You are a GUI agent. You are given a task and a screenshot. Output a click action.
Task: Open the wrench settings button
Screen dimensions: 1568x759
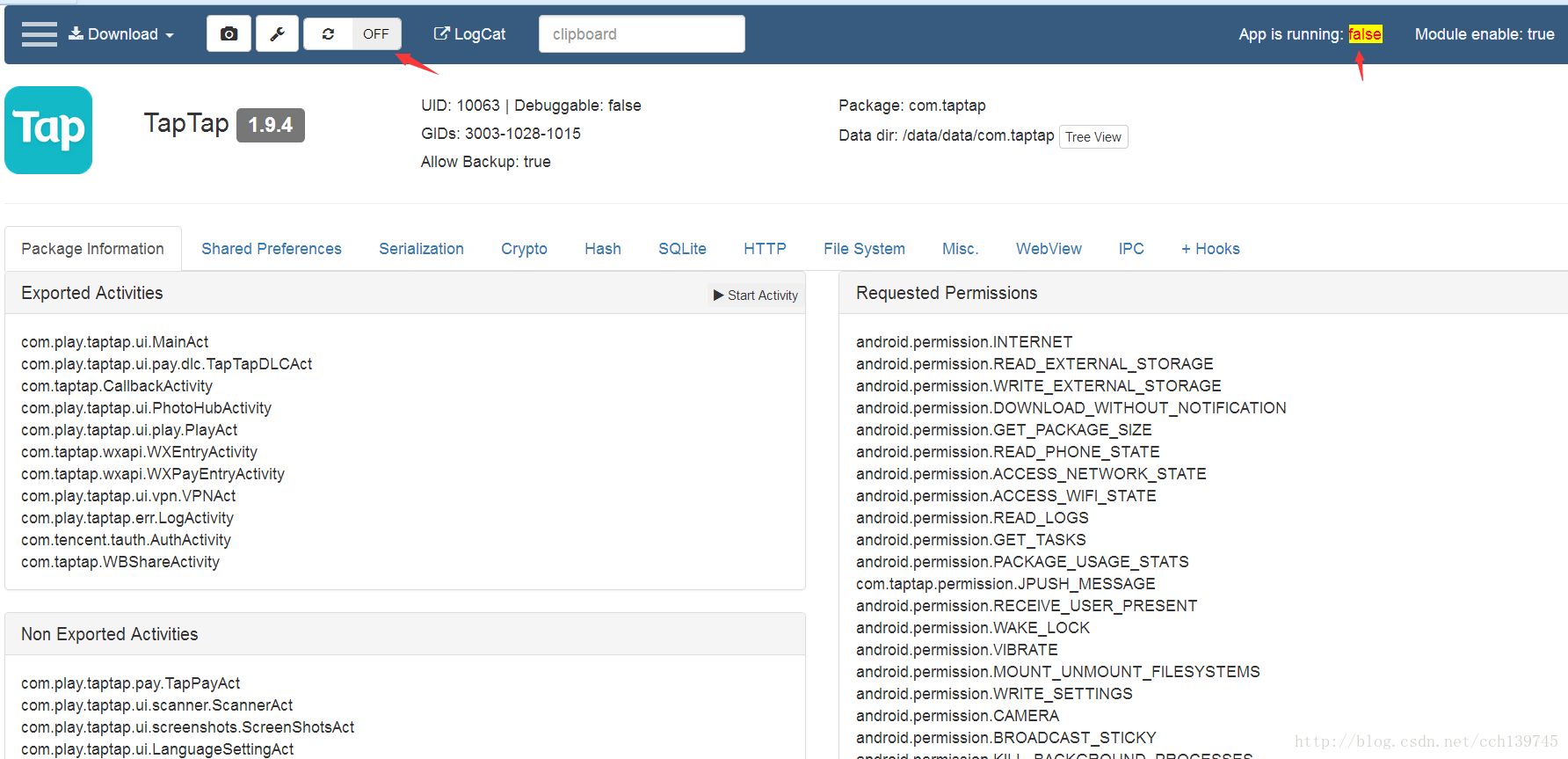pyautogui.click(x=277, y=33)
